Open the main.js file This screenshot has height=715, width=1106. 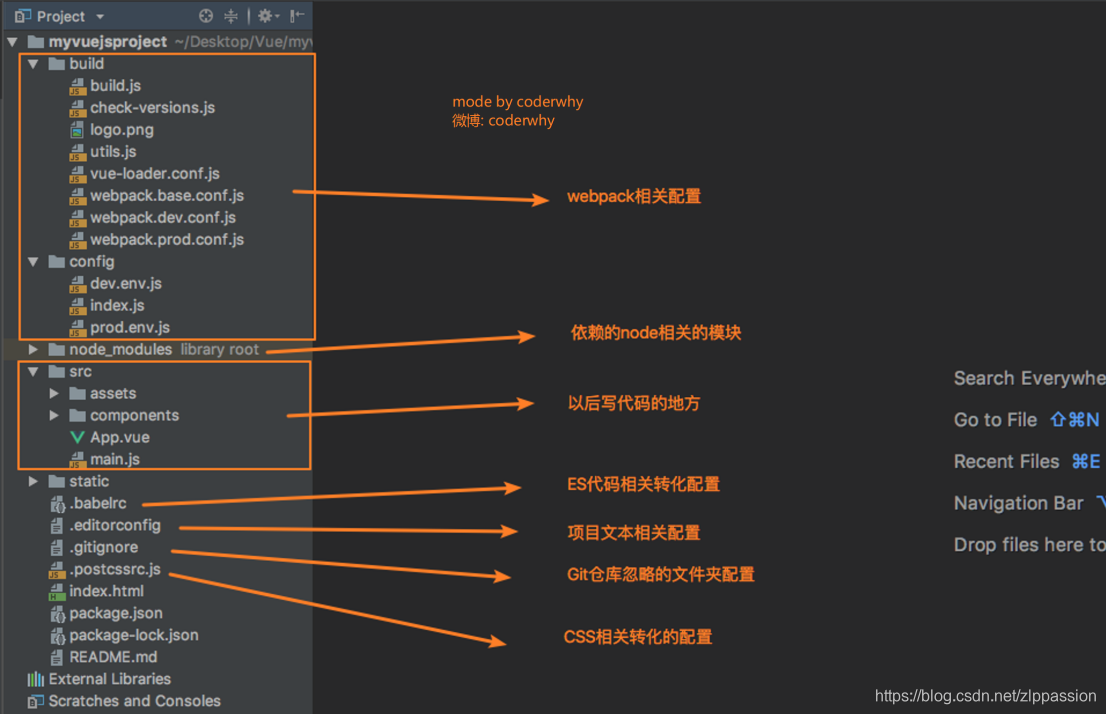[110, 459]
